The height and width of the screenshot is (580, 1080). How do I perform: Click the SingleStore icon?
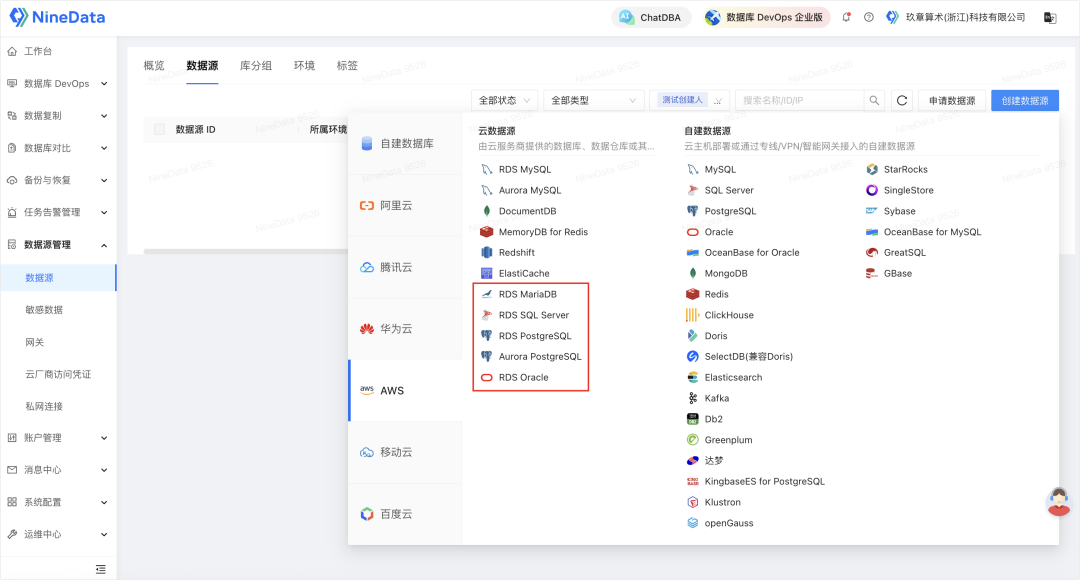pyautogui.click(x=872, y=190)
